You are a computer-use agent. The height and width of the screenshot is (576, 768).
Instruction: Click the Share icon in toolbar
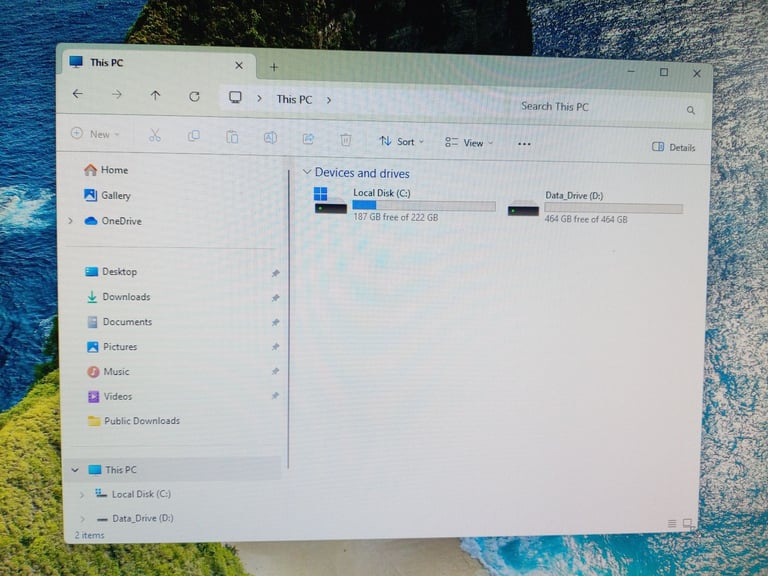[x=308, y=139]
